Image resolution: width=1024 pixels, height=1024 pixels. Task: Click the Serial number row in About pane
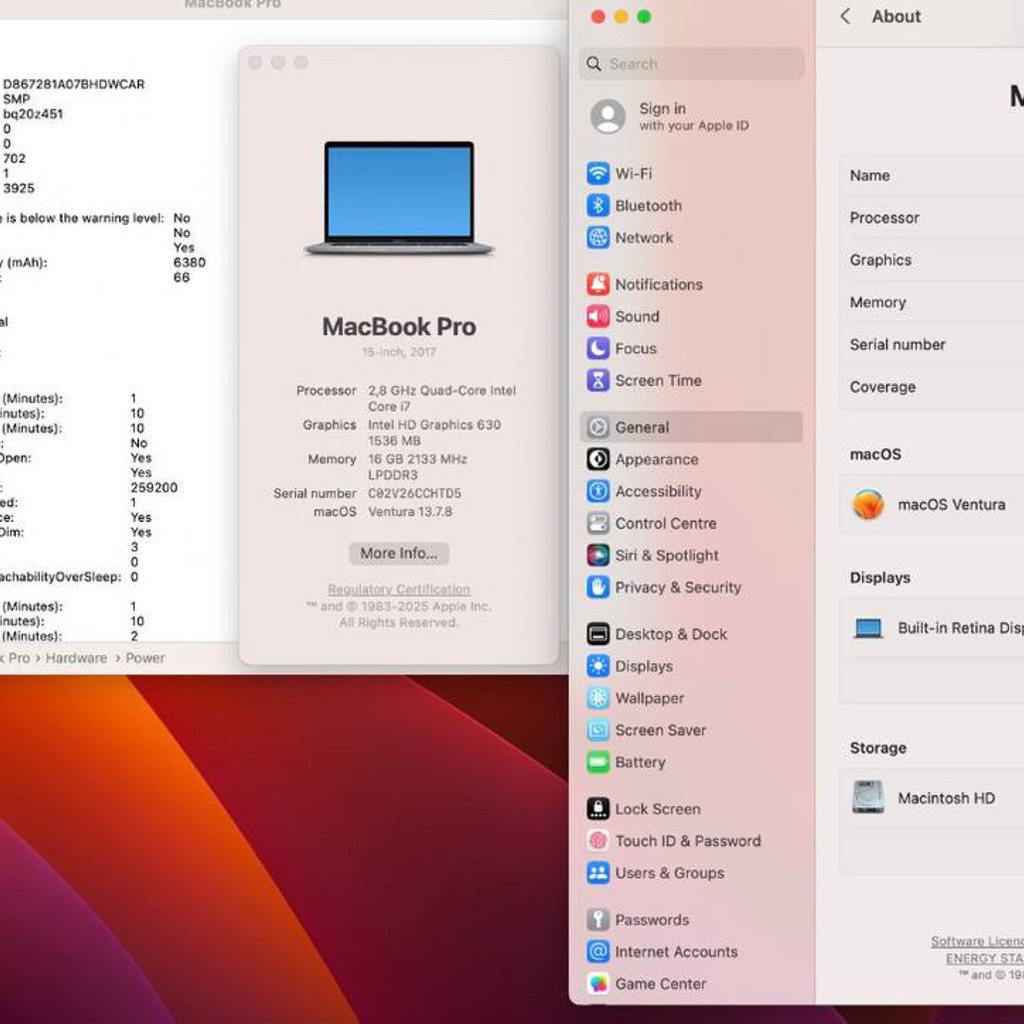coord(931,345)
